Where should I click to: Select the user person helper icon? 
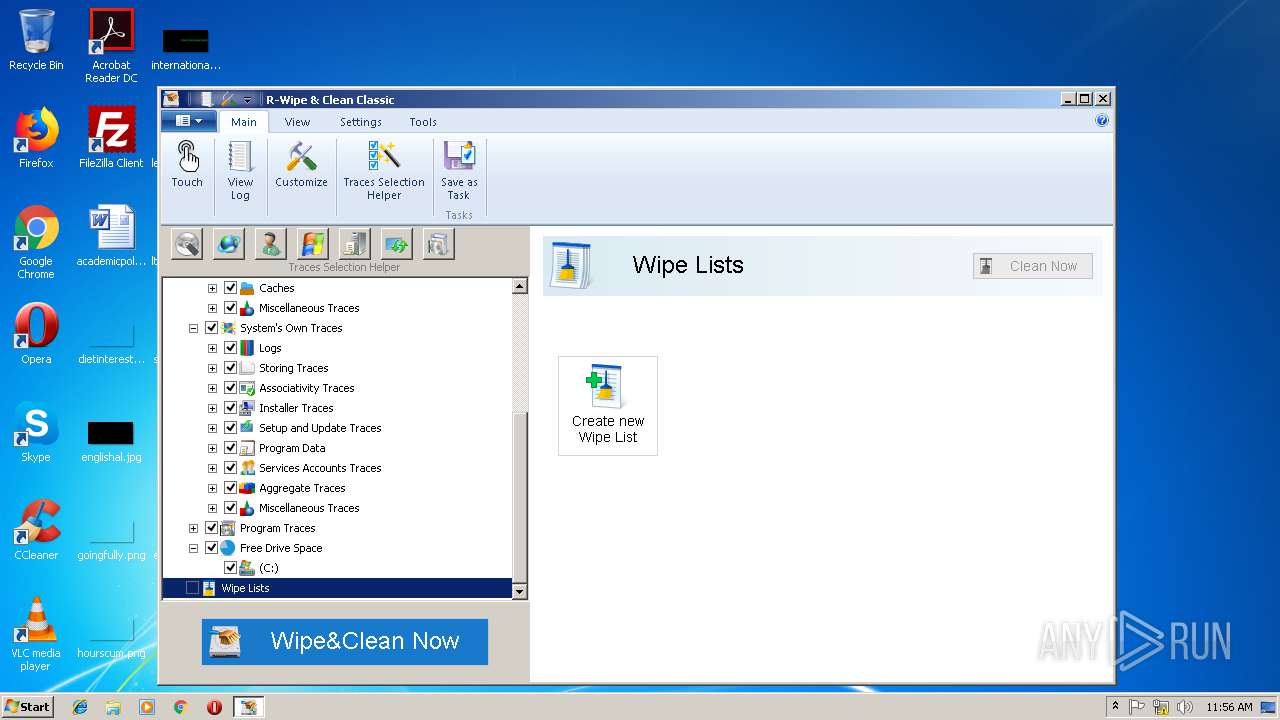pyautogui.click(x=271, y=244)
